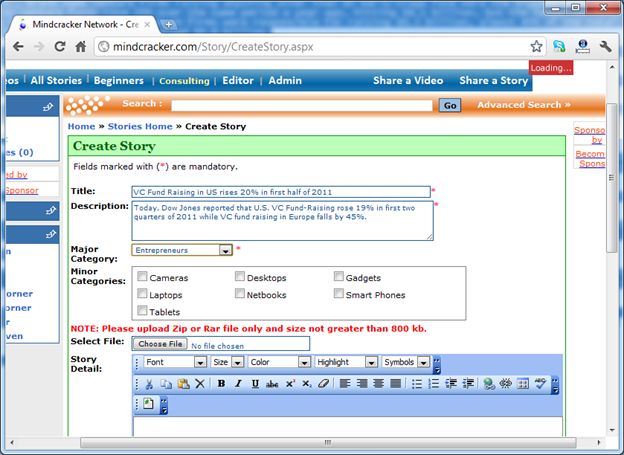
Task: Follow the Home breadcrumb link
Action: pyautogui.click(x=81, y=127)
